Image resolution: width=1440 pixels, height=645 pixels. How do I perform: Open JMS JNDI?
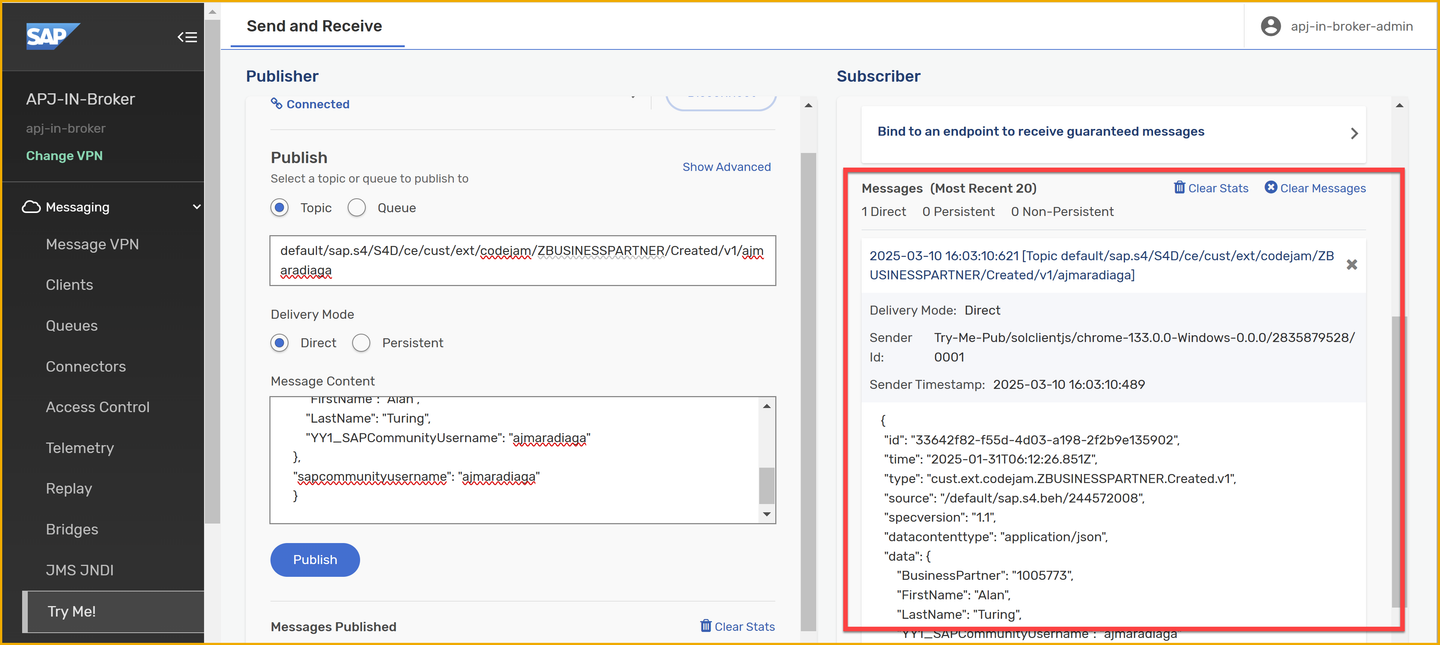80,570
